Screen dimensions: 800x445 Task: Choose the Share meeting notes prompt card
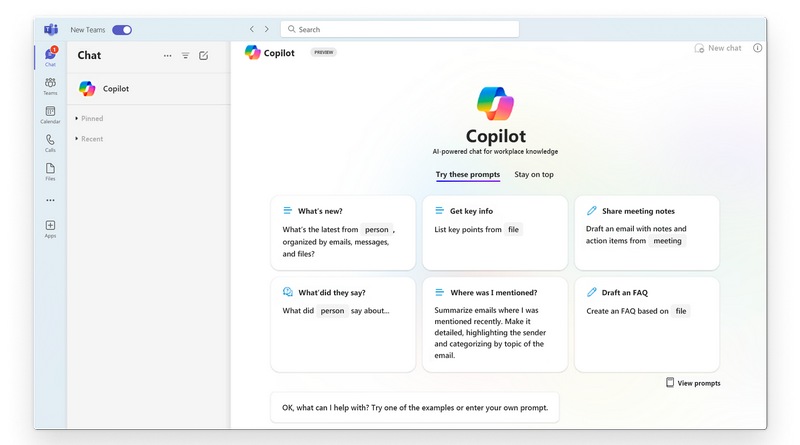(x=647, y=232)
